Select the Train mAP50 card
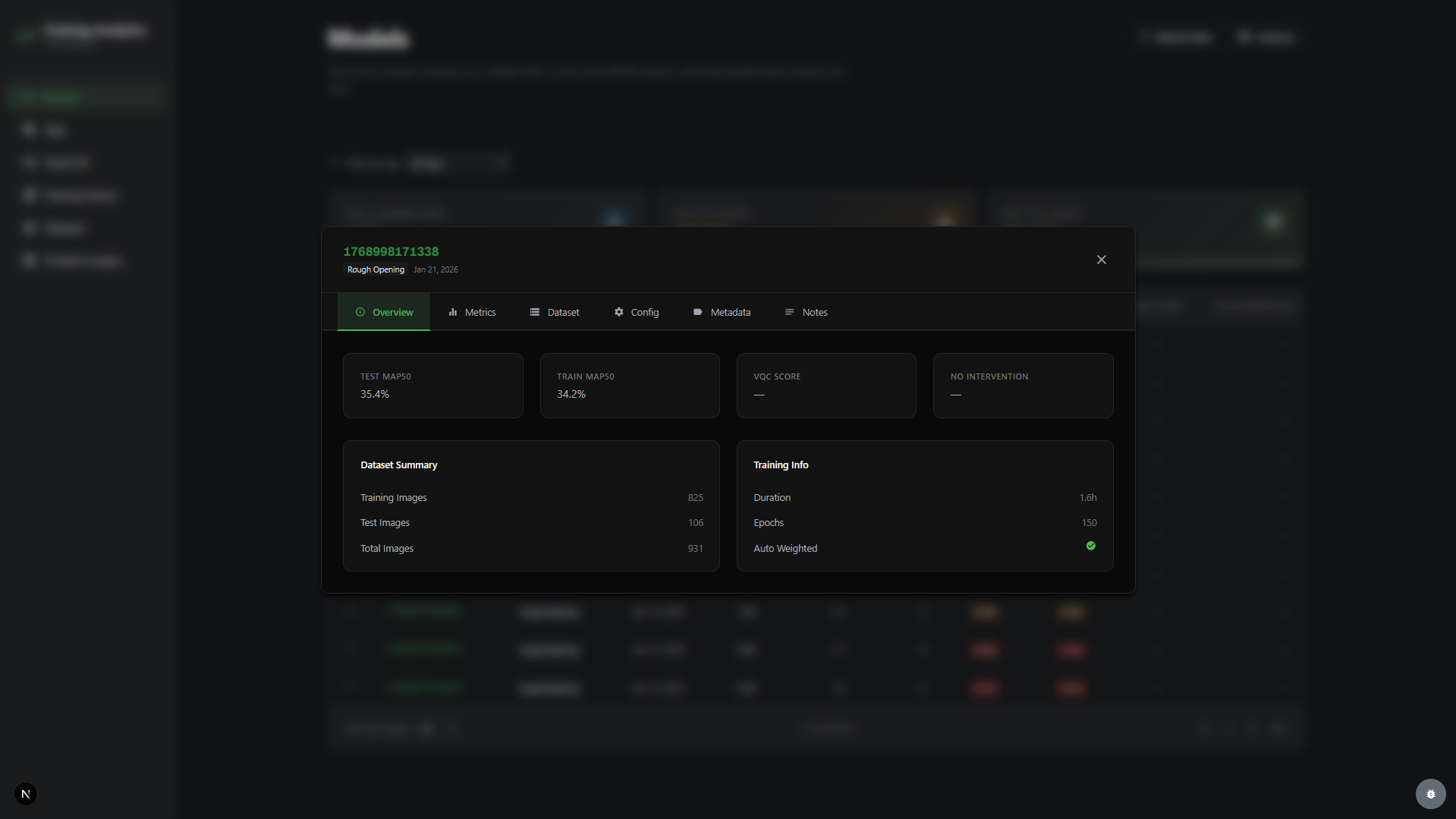Image resolution: width=1456 pixels, height=819 pixels. pyautogui.click(x=630, y=386)
